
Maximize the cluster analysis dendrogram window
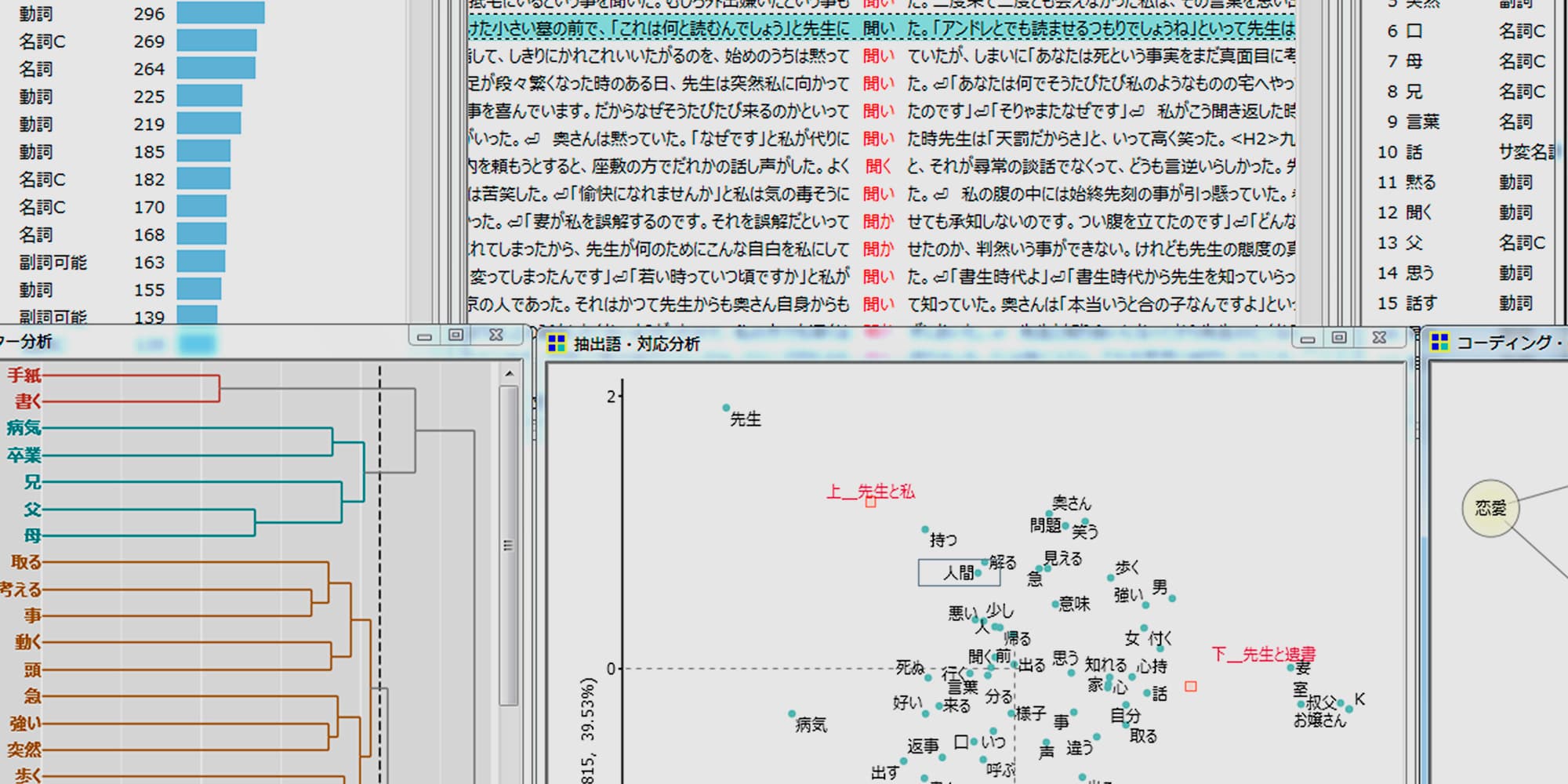point(456,336)
